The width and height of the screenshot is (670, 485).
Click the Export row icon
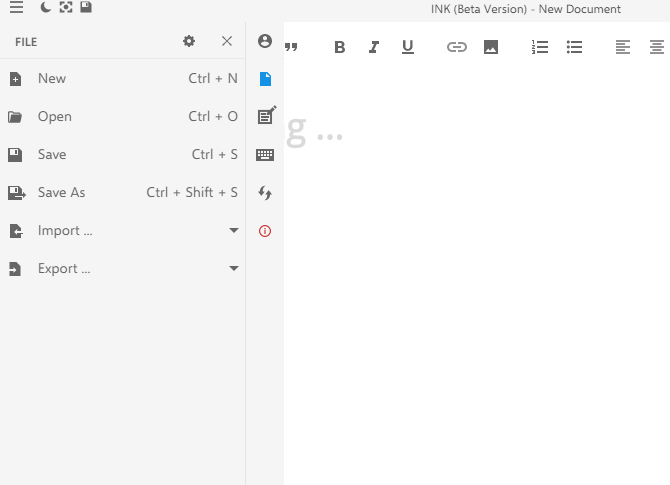click(x=15, y=269)
